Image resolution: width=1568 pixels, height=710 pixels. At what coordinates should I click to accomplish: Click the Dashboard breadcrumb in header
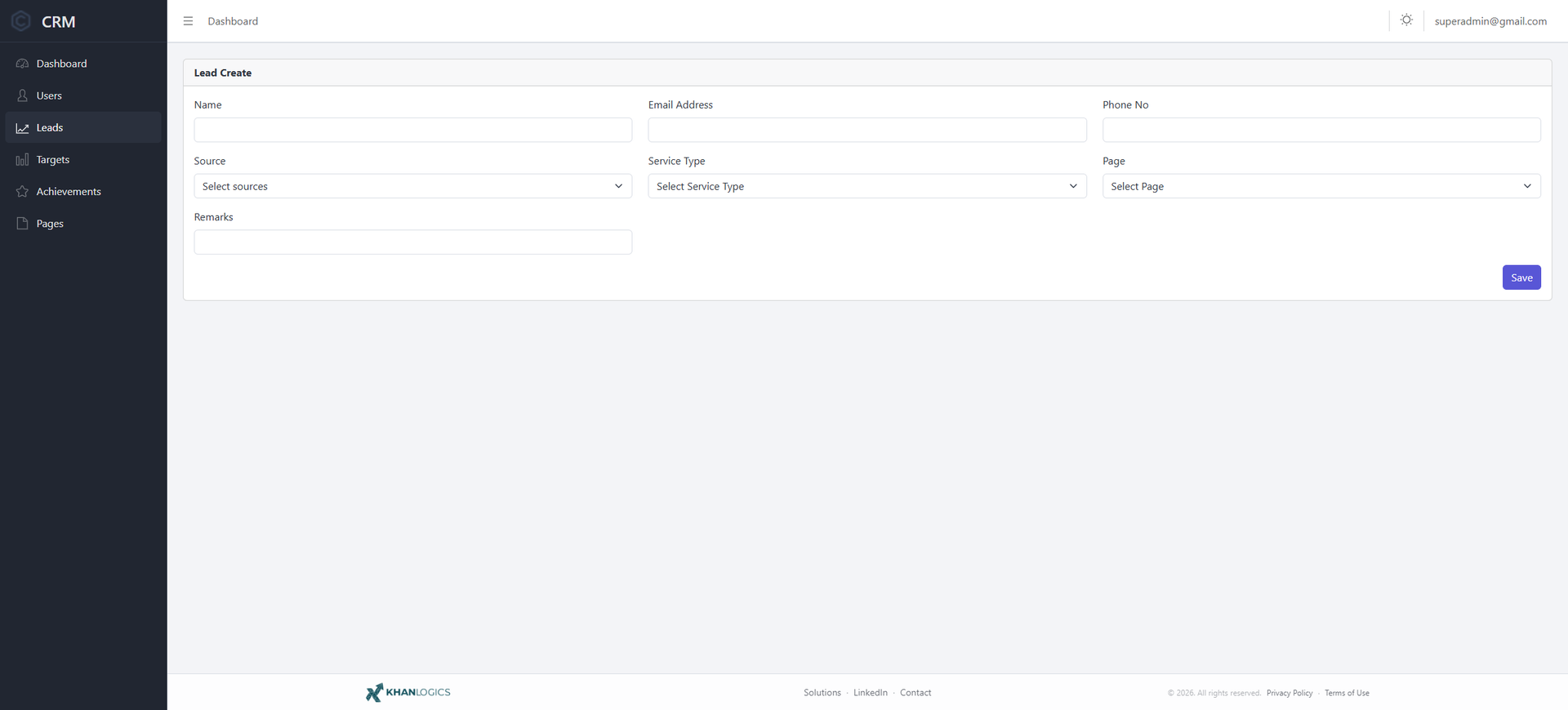coord(233,21)
